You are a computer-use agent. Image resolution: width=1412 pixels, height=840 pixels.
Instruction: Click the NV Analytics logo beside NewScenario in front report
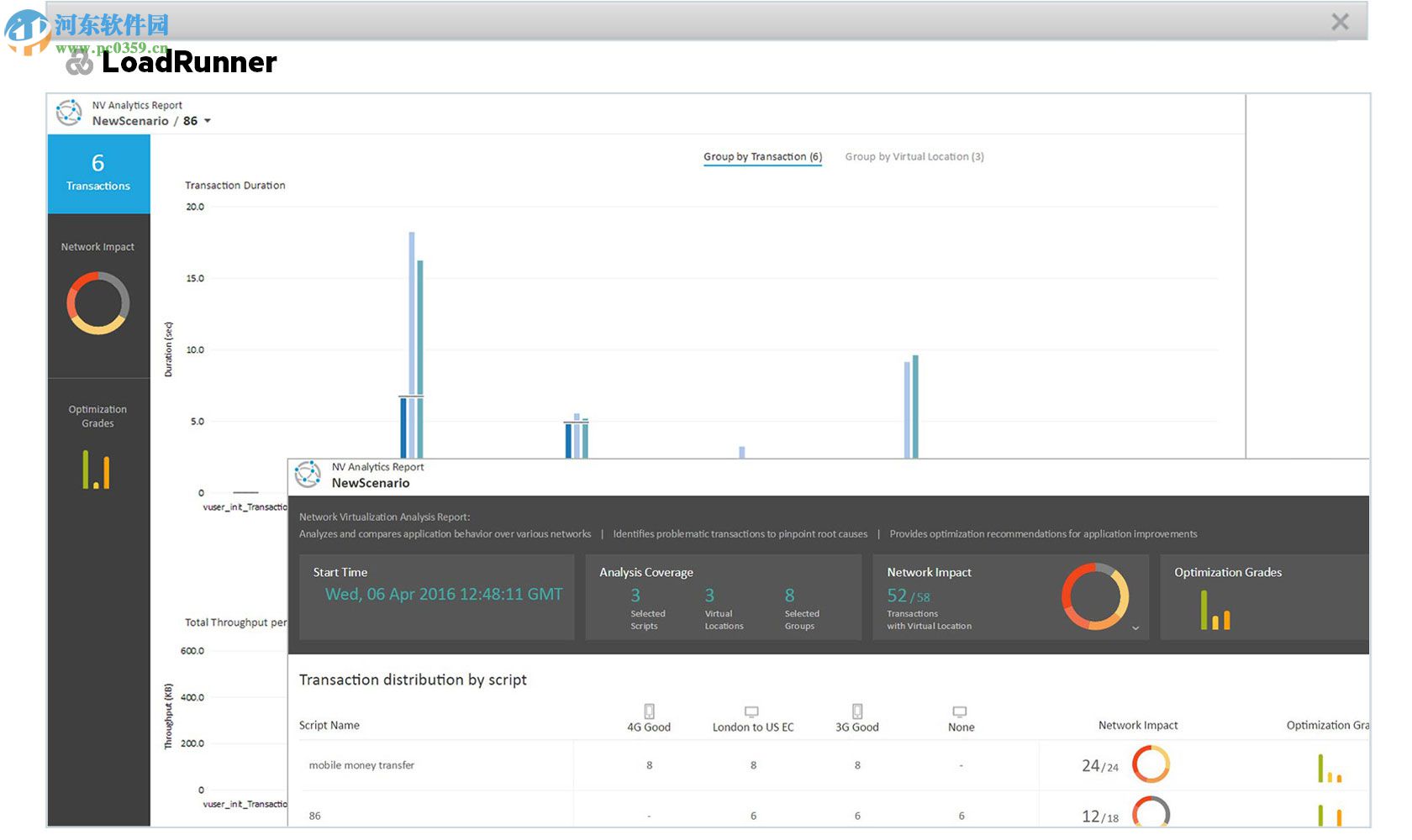pyautogui.click(x=308, y=475)
